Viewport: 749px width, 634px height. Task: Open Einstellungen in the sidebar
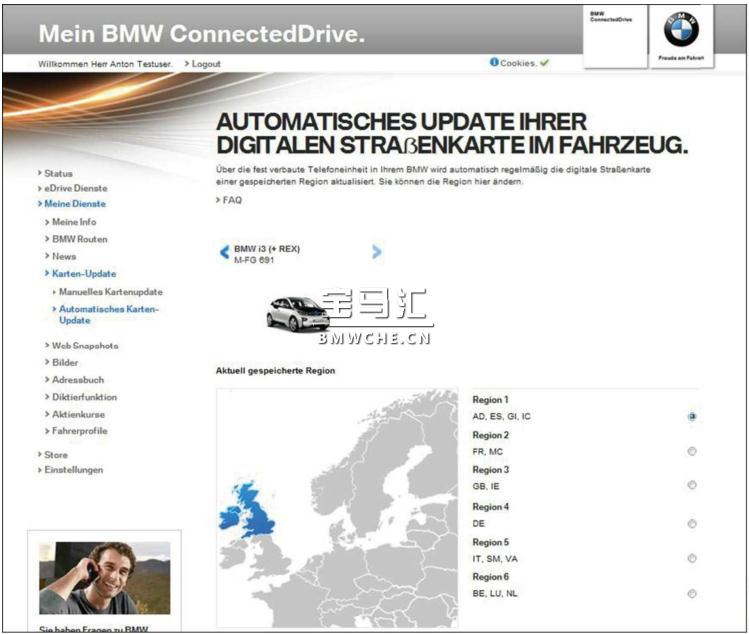click(74, 470)
